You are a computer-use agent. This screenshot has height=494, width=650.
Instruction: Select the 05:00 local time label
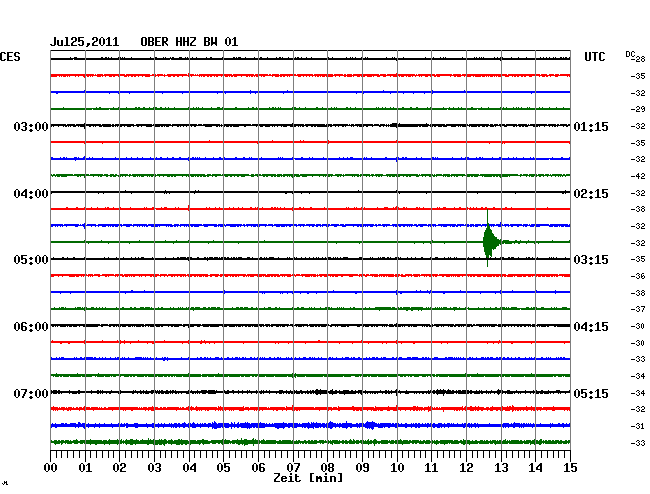31,260
